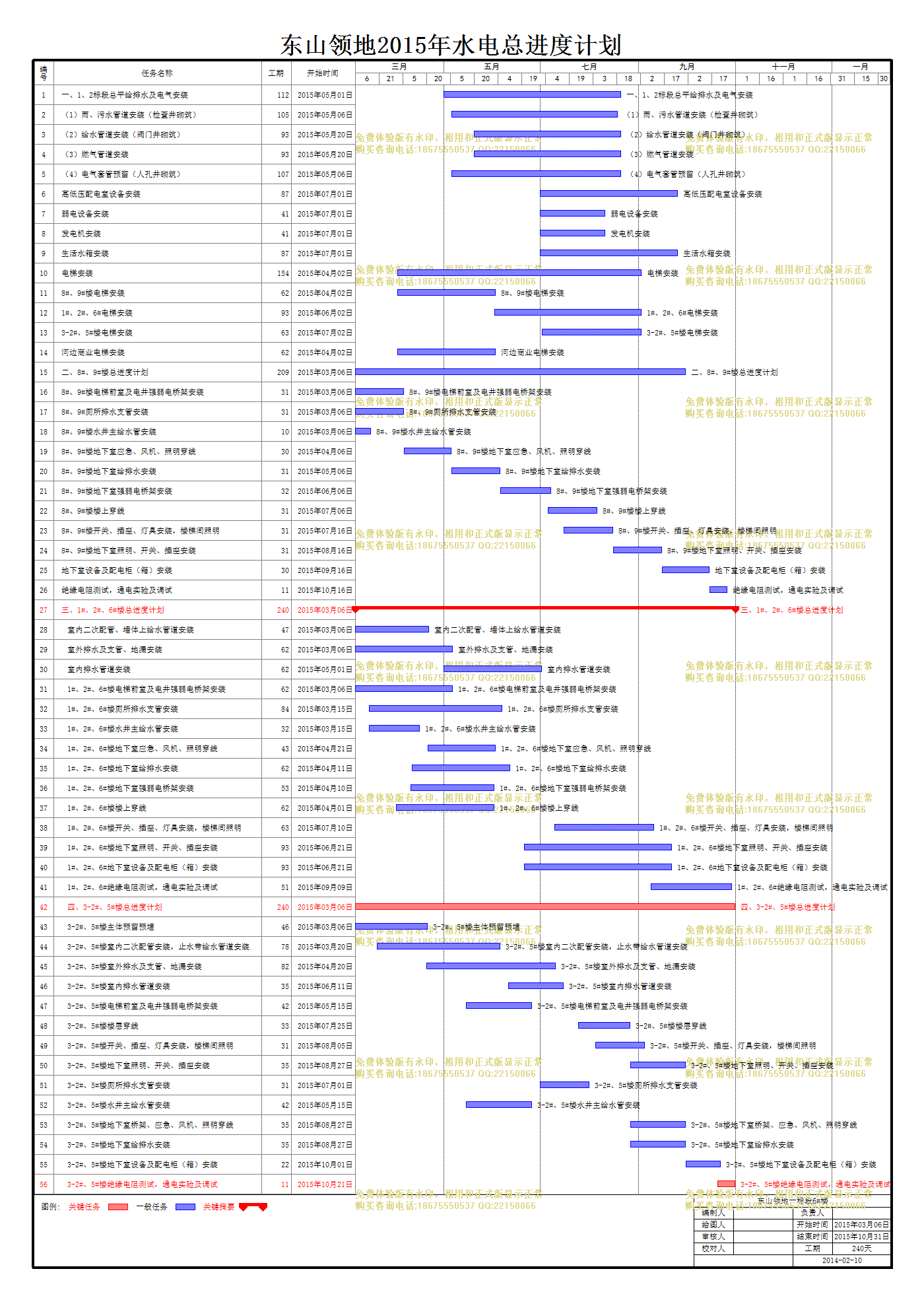Image resolution: width=924 pixels, height=1300 pixels.
Task: Click the red row number 56
Action: pyautogui.click(x=44, y=1184)
